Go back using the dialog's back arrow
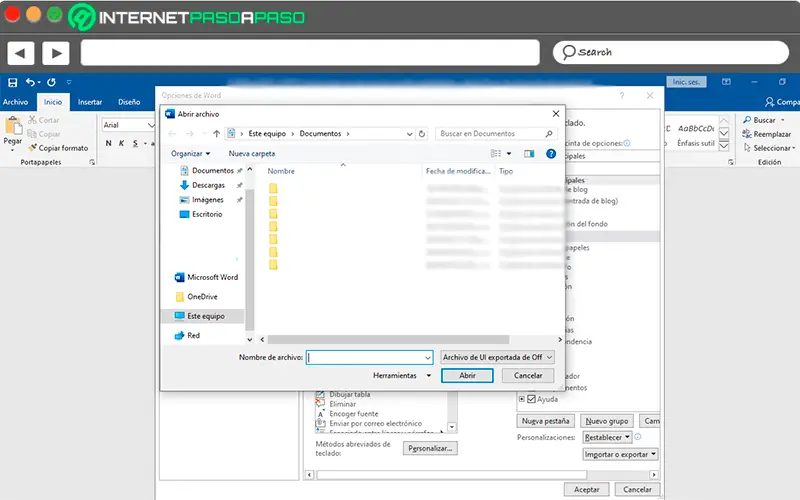The width and height of the screenshot is (800, 500). (x=172, y=134)
